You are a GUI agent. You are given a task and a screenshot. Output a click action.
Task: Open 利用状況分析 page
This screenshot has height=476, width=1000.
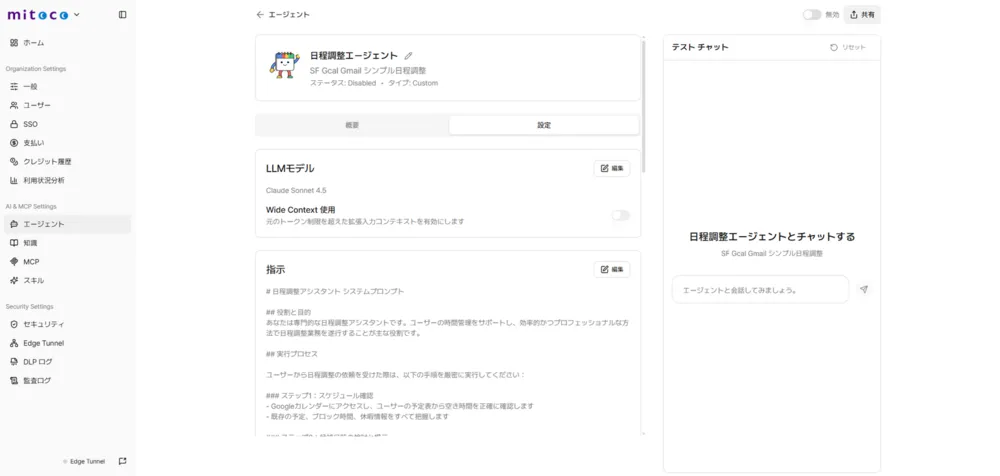[x=67, y=181]
